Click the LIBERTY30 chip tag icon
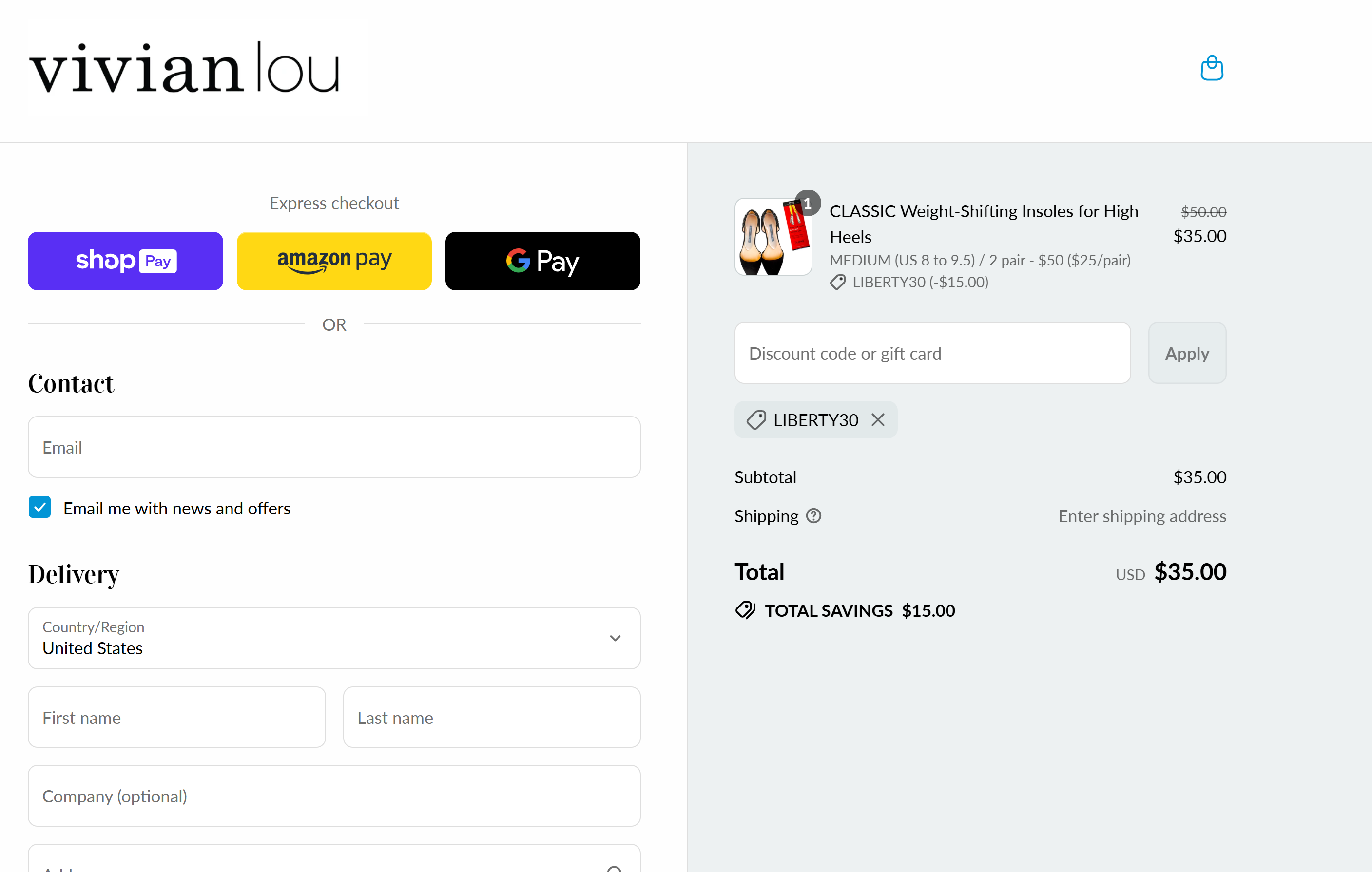The height and width of the screenshot is (872, 1372). pyautogui.click(x=756, y=420)
